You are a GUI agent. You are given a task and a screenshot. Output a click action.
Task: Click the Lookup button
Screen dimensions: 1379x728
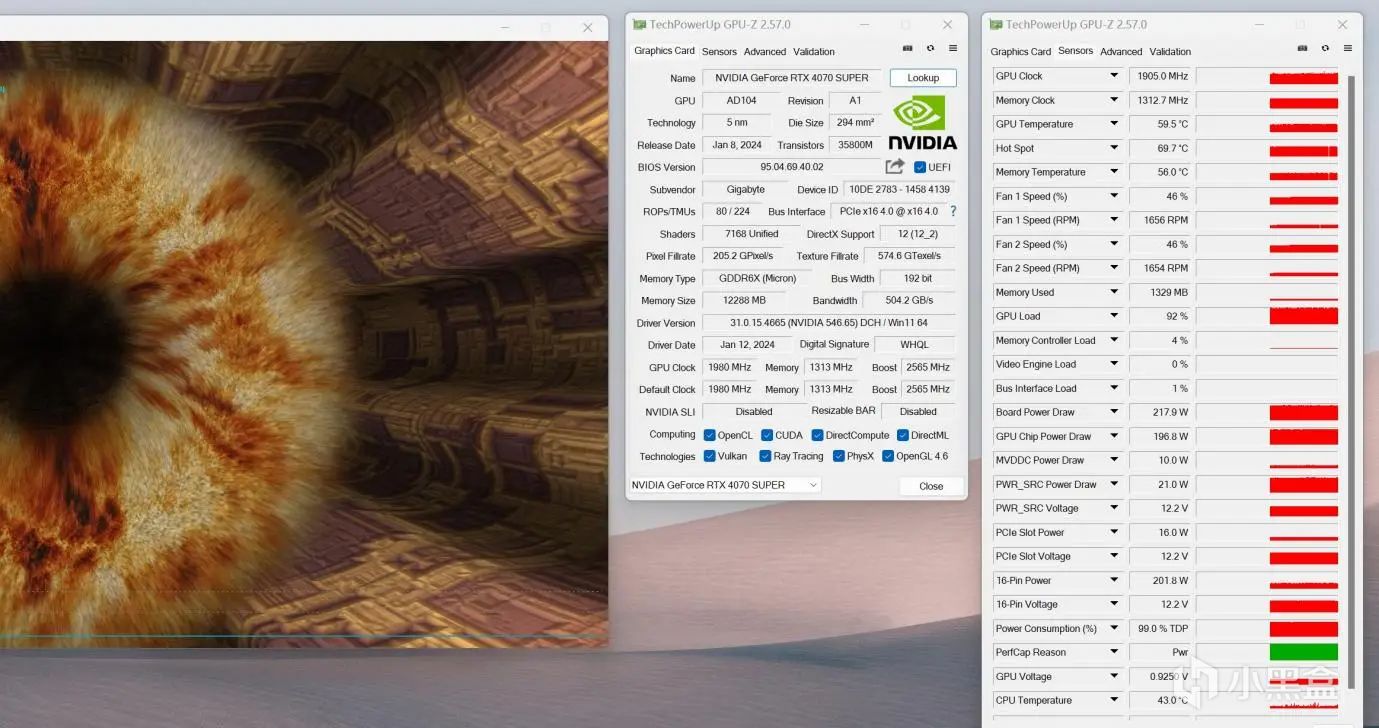pos(923,78)
